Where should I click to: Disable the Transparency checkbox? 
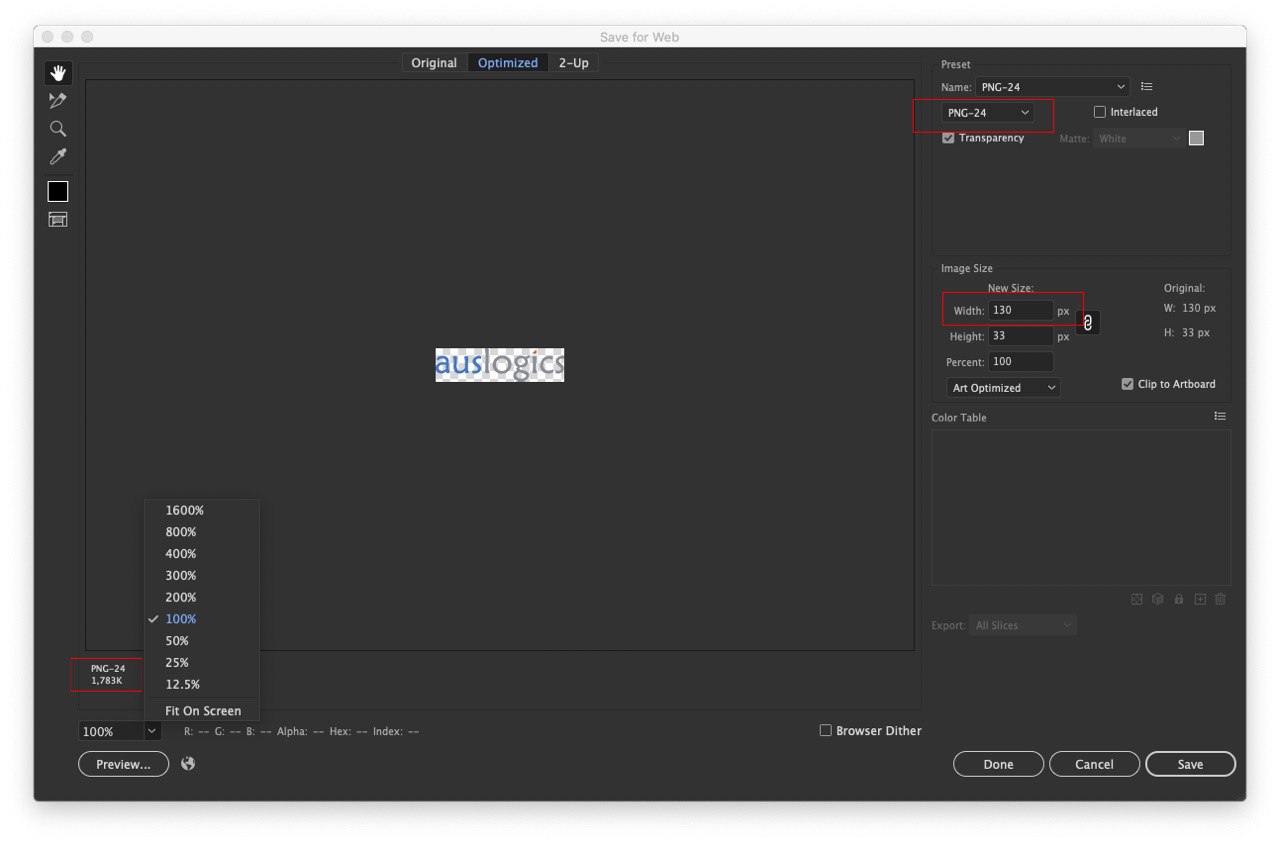948,138
